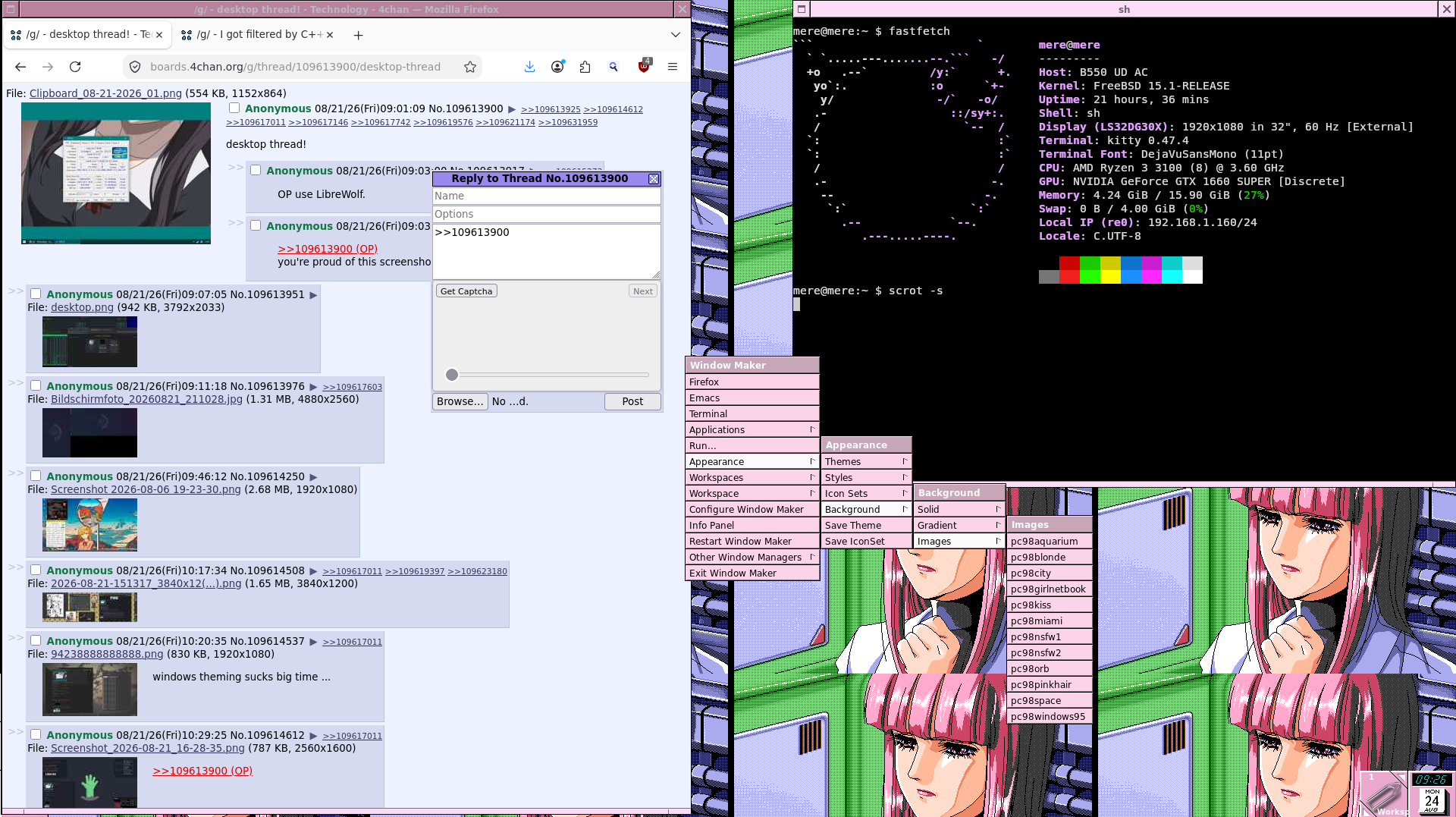This screenshot has width=1456, height=817.
Task: Expand the Workspaces submenu
Action: [x=752, y=478]
